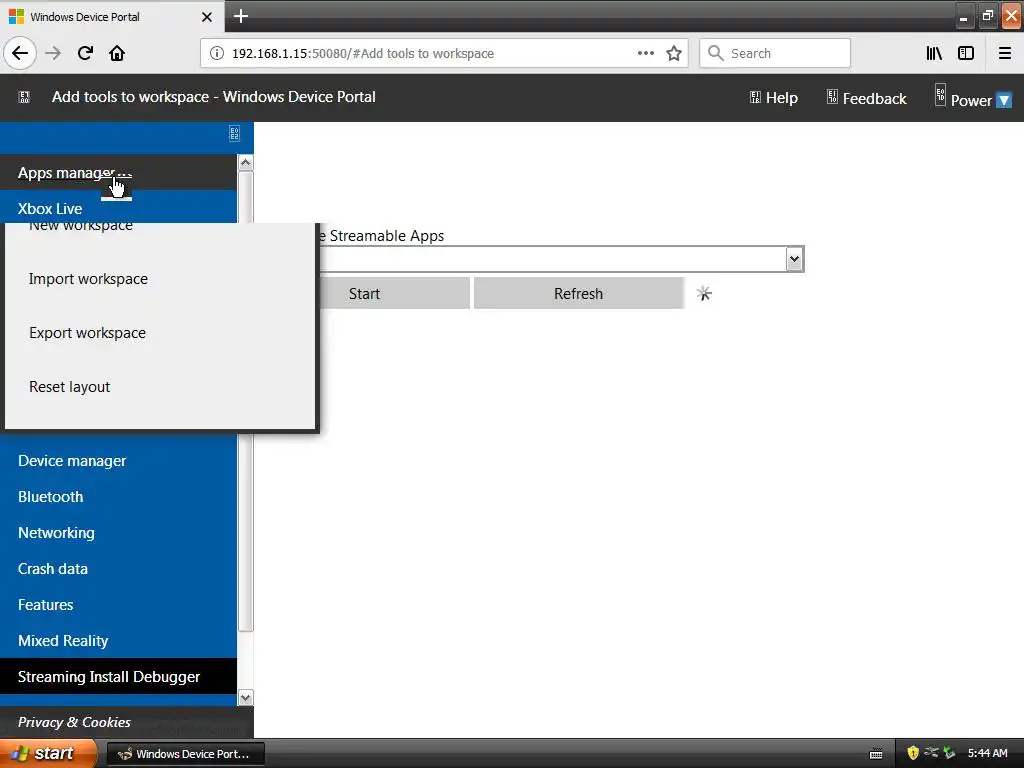Open Bluetooth in sidebar
The image size is (1024, 768).
118,496
